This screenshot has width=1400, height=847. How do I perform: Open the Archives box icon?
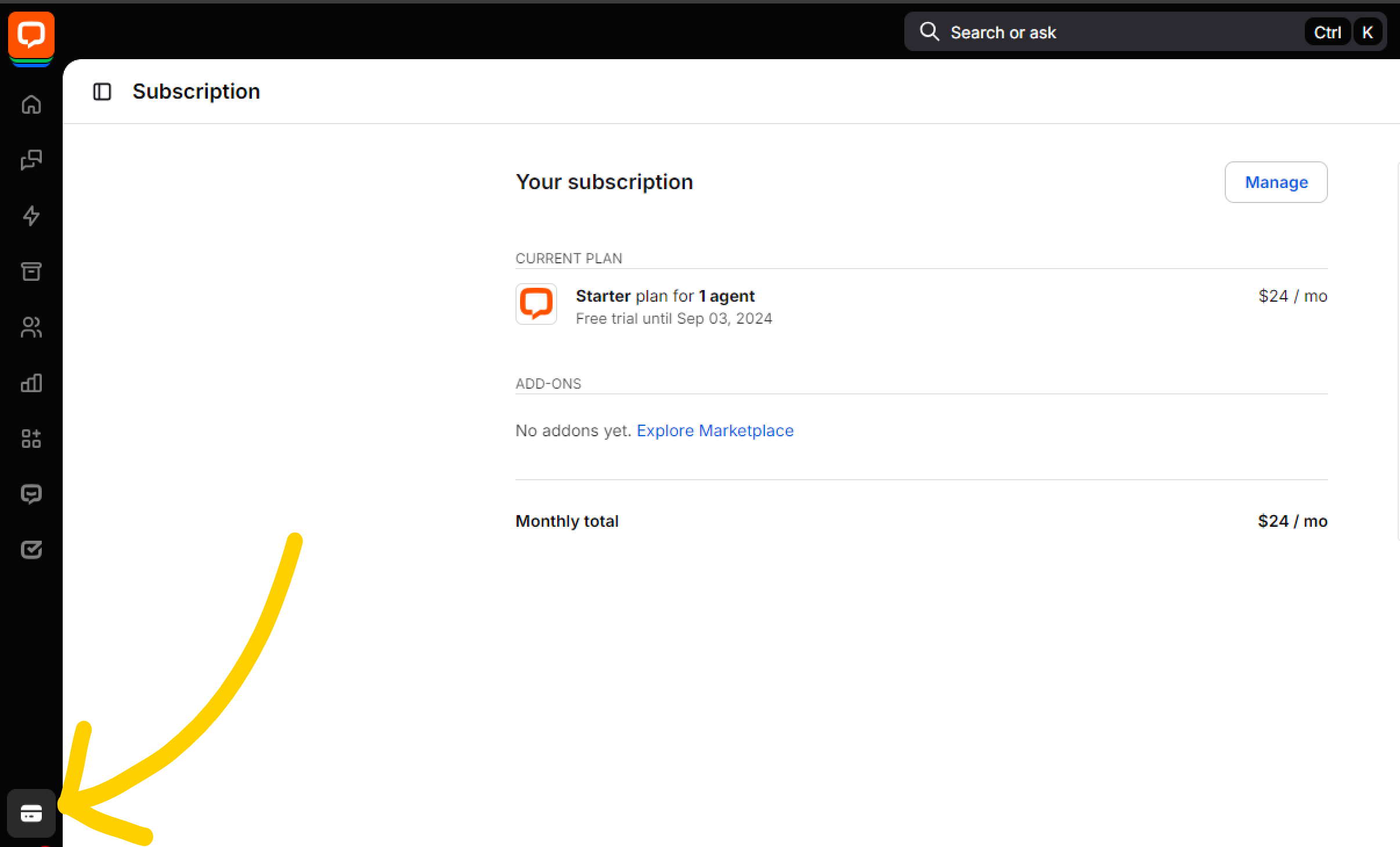[31, 271]
